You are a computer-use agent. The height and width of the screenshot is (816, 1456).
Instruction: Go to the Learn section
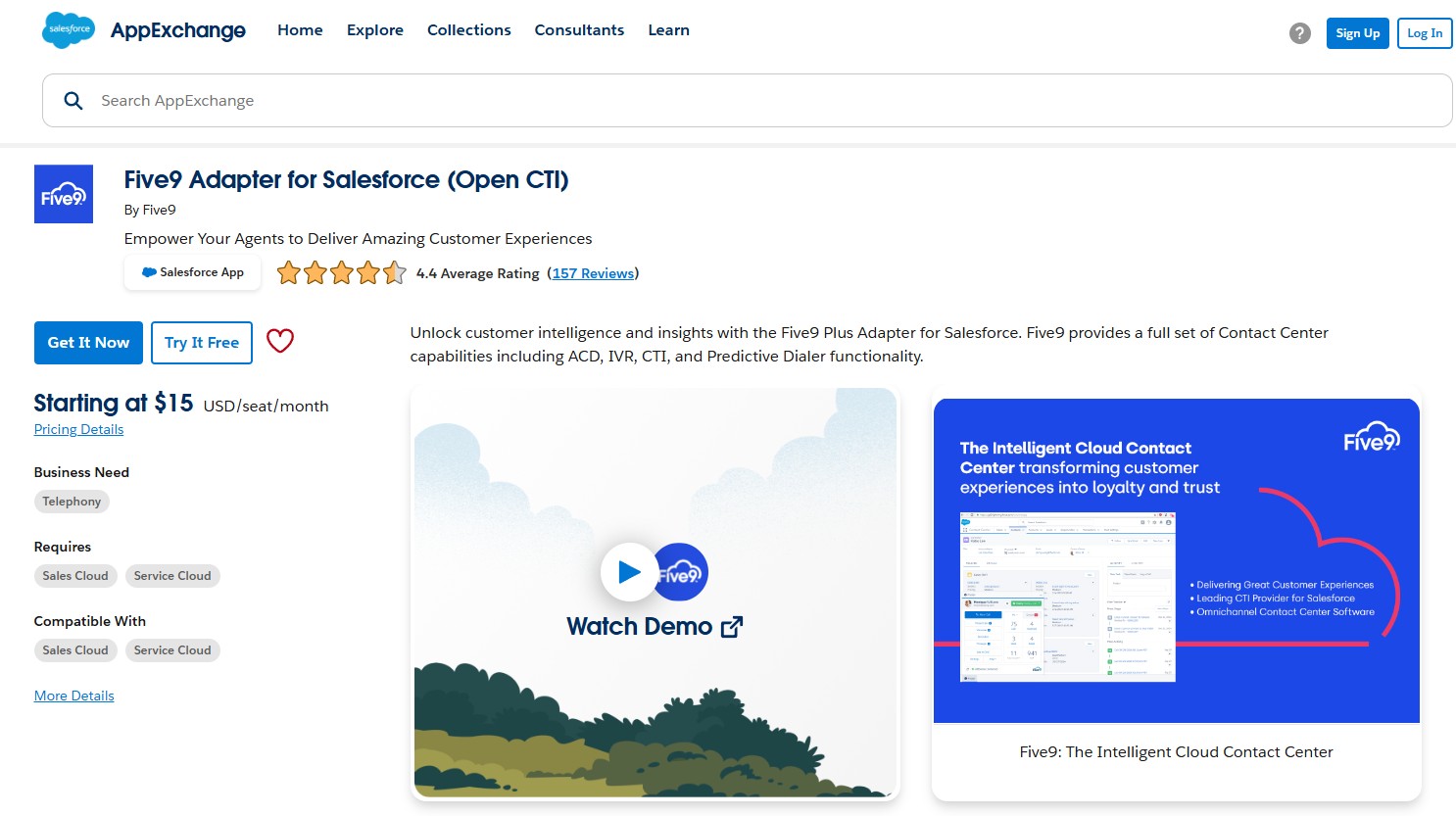668,30
